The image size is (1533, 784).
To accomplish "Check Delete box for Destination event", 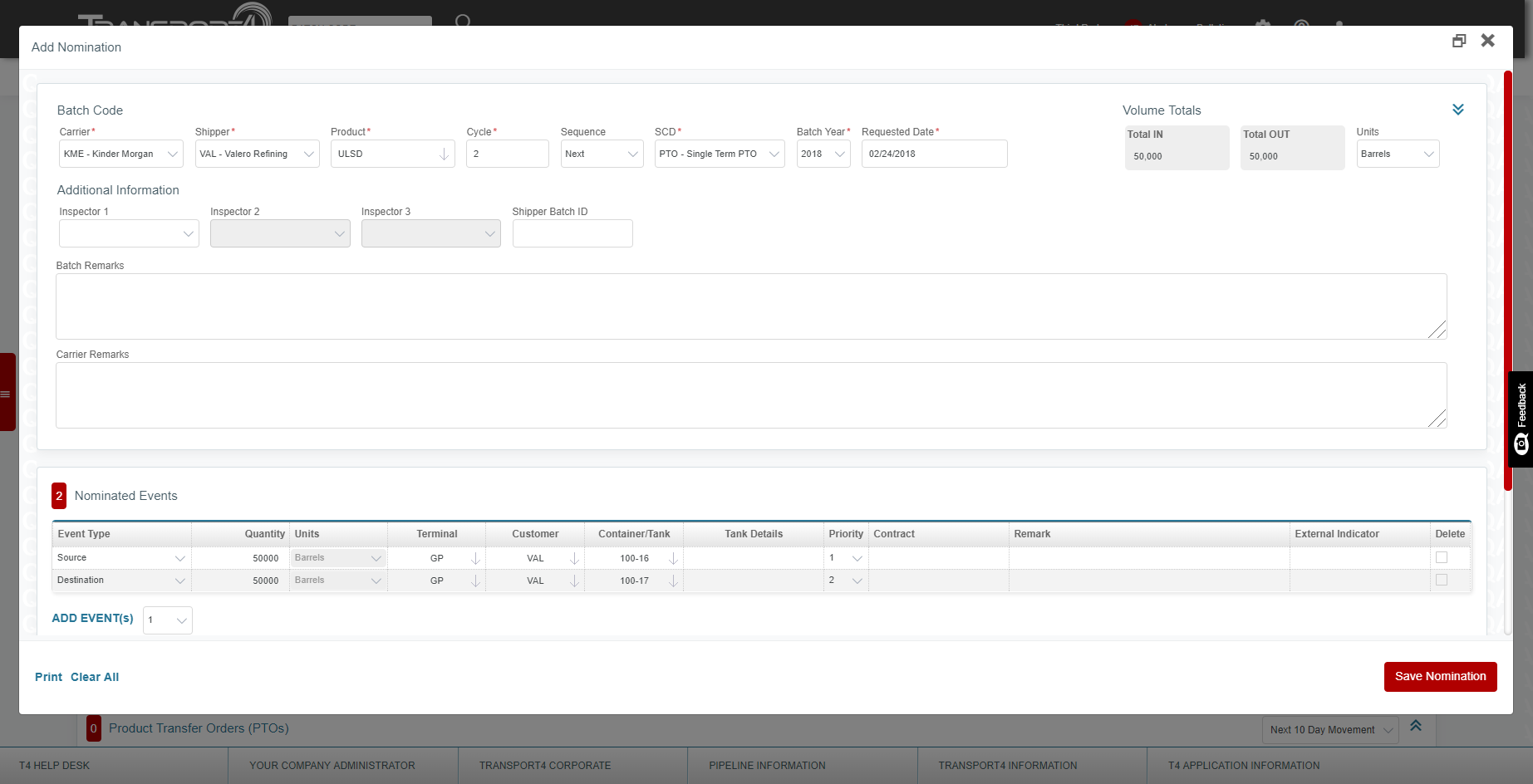I will pyautogui.click(x=1442, y=580).
